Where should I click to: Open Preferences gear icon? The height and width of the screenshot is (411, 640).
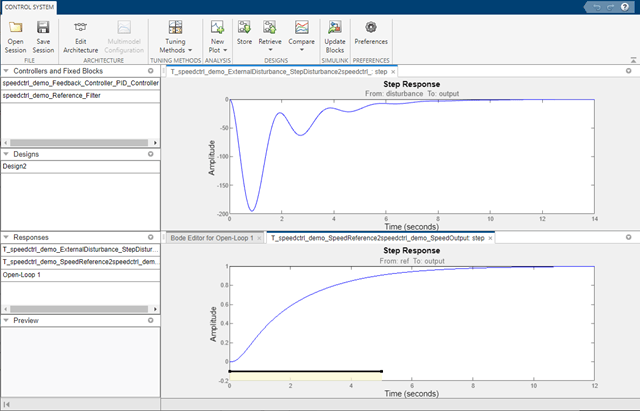(371, 27)
